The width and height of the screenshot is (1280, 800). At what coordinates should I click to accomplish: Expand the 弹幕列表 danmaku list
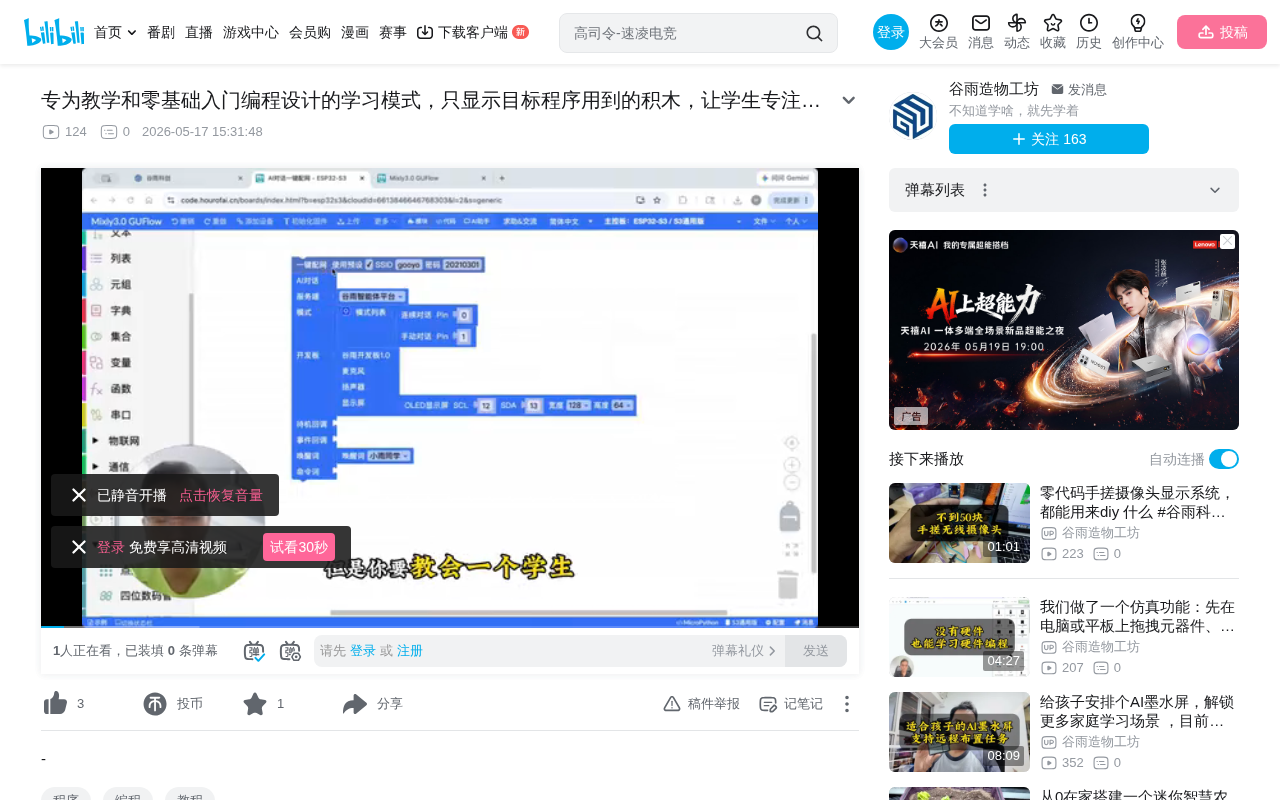pyautogui.click(x=1215, y=190)
